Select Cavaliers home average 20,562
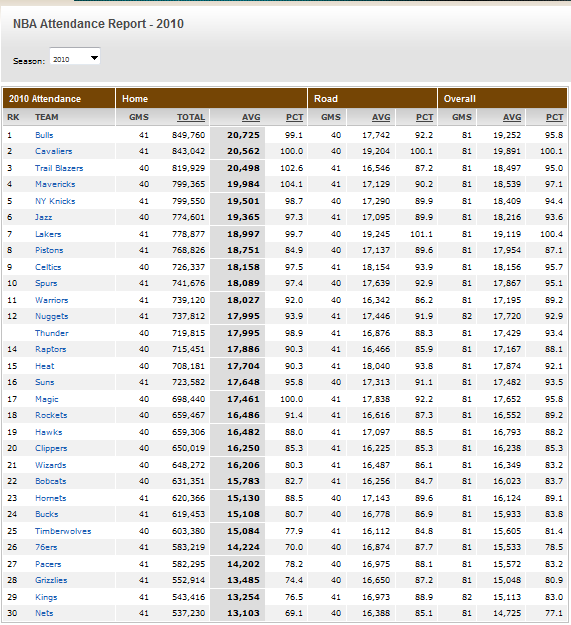The height and width of the screenshot is (625, 571). coord(243,151)
